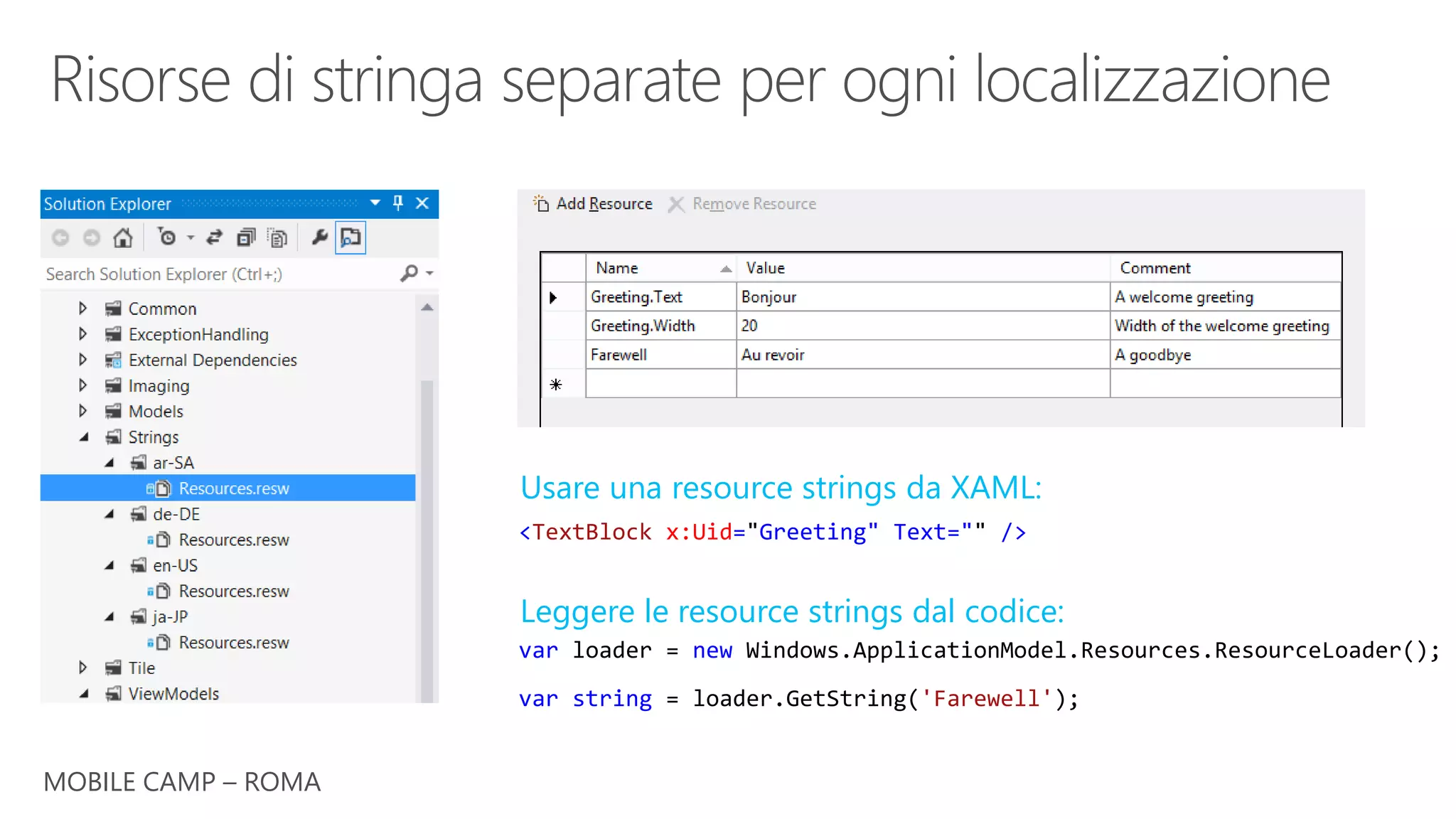Toggle the Auto Hide pin icon
Viewport: 1456px width, 819px height.
point(398,203)
